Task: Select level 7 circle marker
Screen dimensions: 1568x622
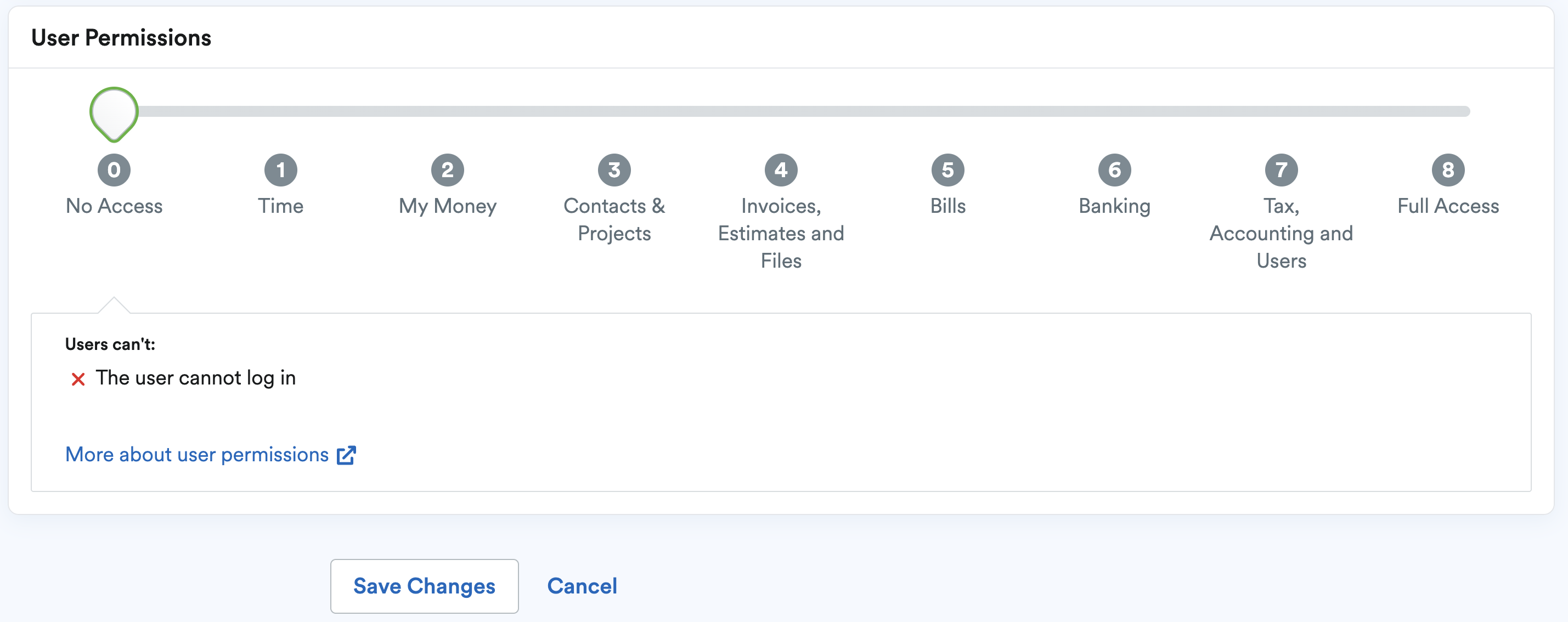Action: [x=1281, y=170]
